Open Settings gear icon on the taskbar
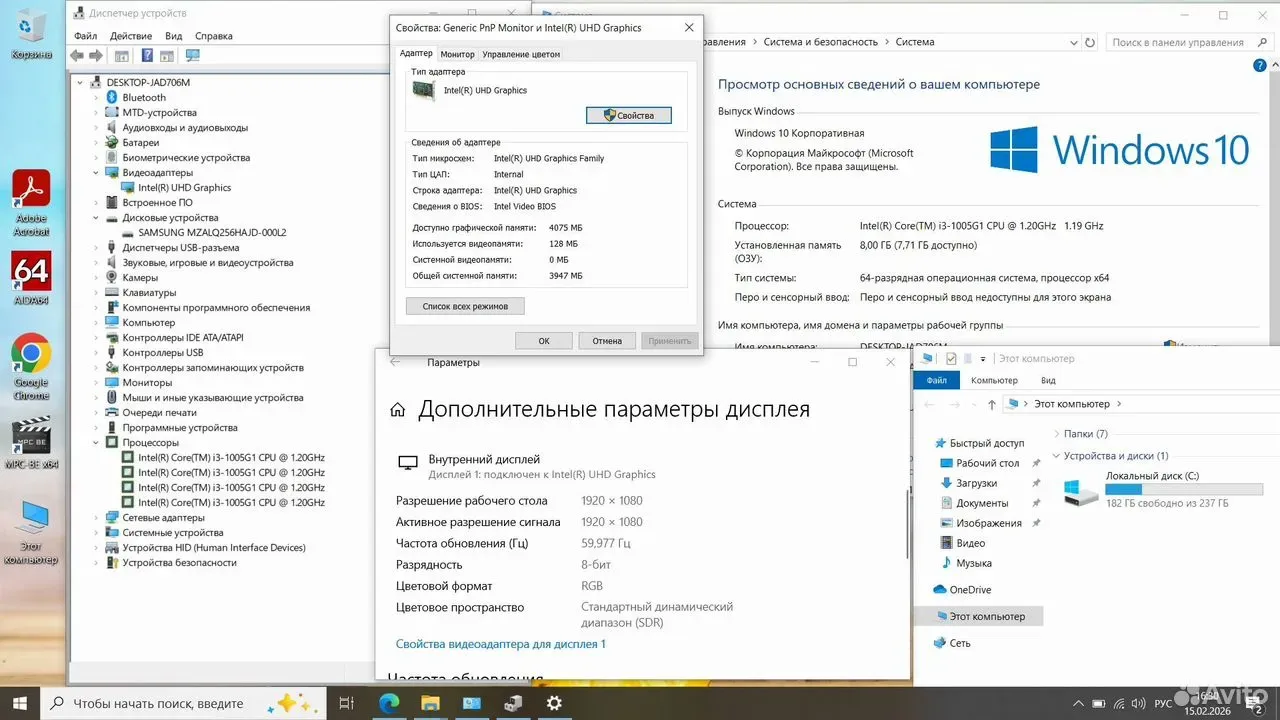The image size is (1280, 720). (x=554, y=703)
